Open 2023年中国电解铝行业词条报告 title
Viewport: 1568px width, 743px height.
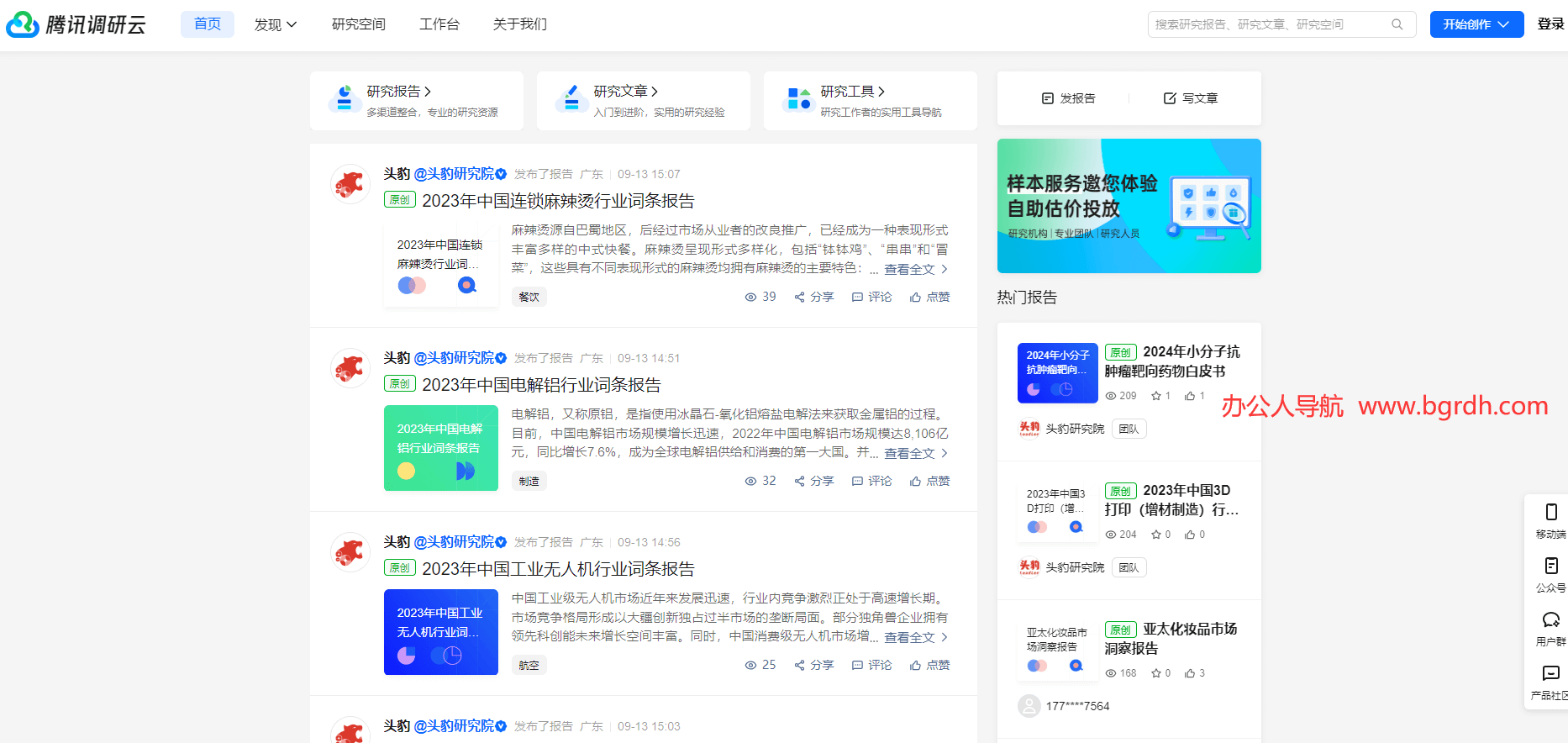[x=541, y=385]
